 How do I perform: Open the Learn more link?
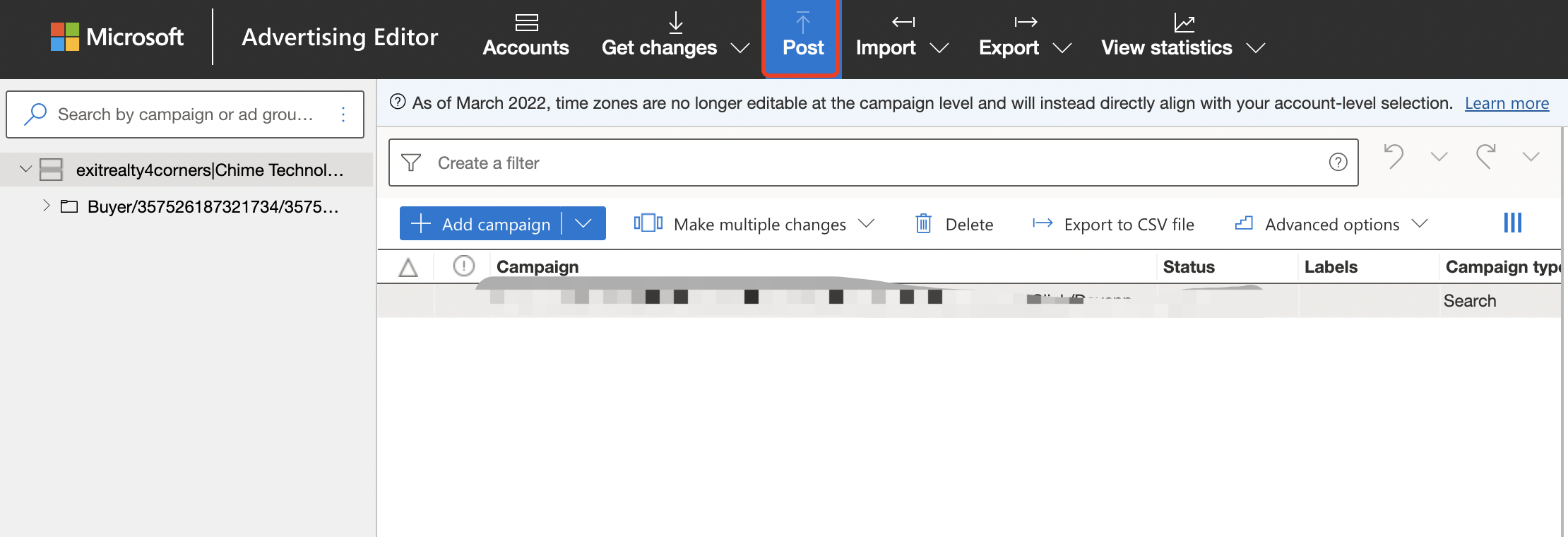[x=1507, y=103]
